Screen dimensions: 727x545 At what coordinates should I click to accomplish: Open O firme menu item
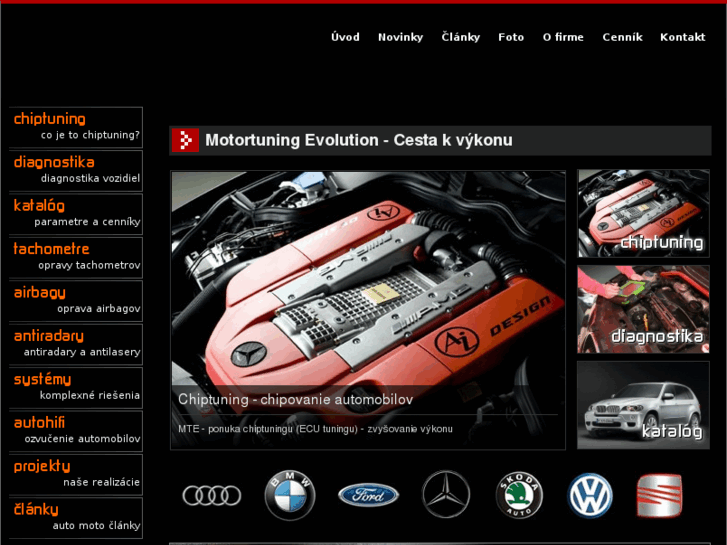[563, 37]
